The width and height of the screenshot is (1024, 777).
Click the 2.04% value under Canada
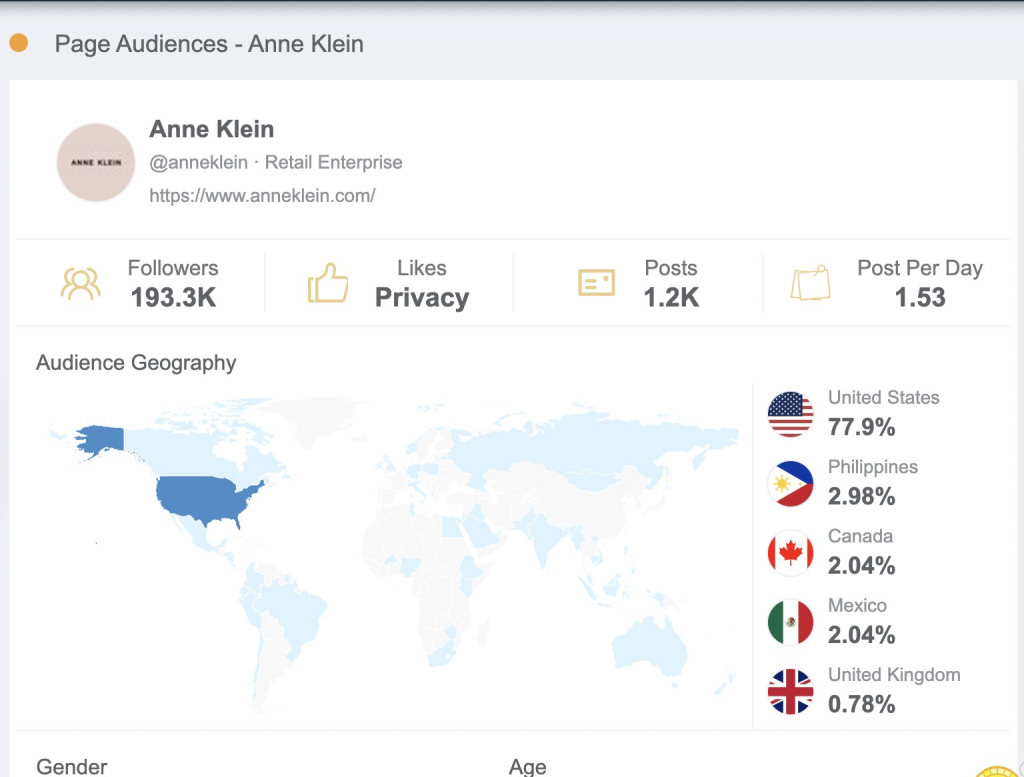point(861,565)
